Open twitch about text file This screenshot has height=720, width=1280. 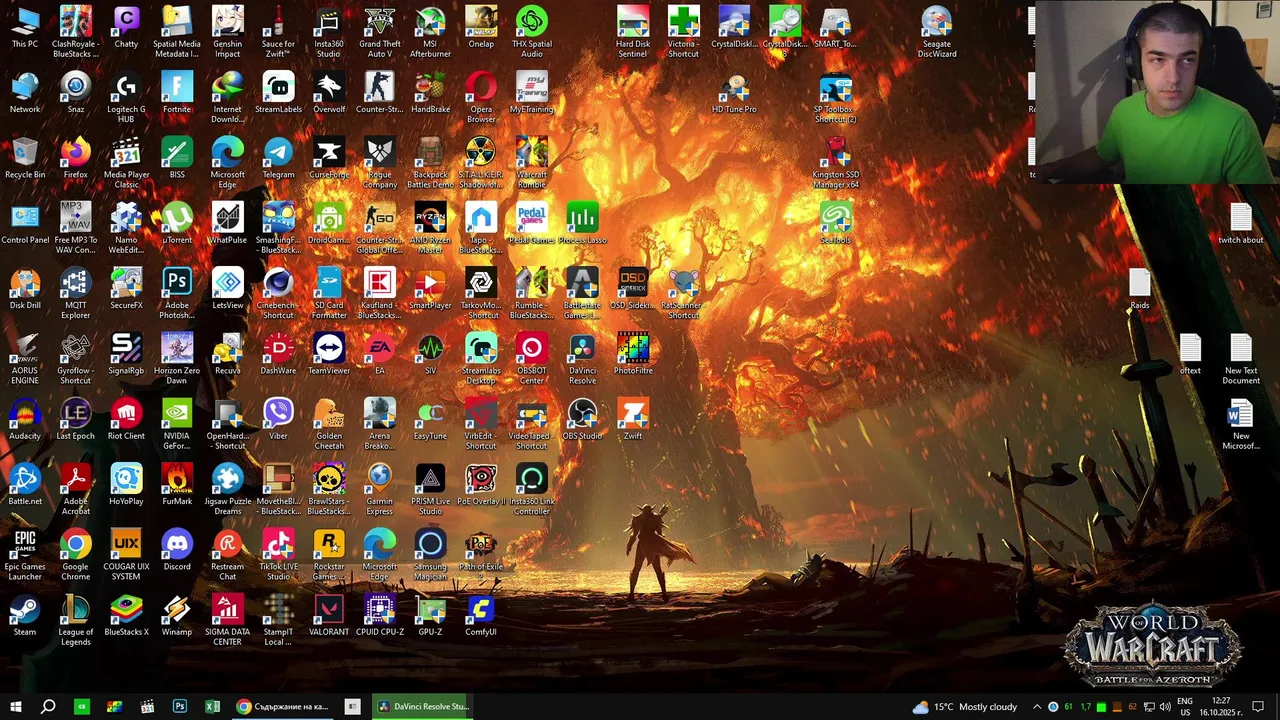[1240, 224]
